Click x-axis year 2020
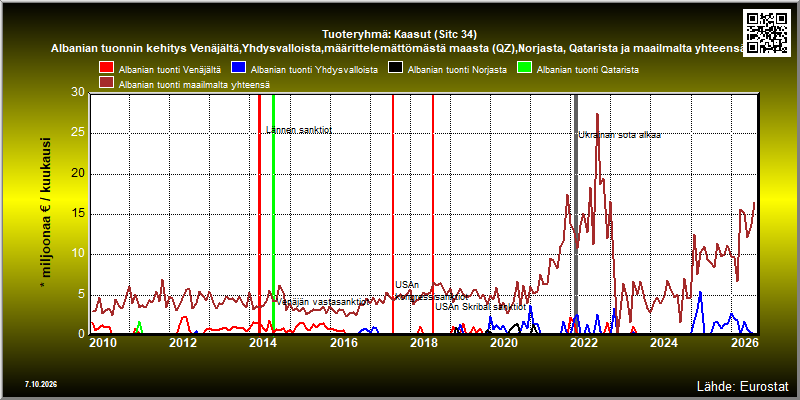Screen dimensions: 800x400 pyautogui.click(x=503, y=343)
